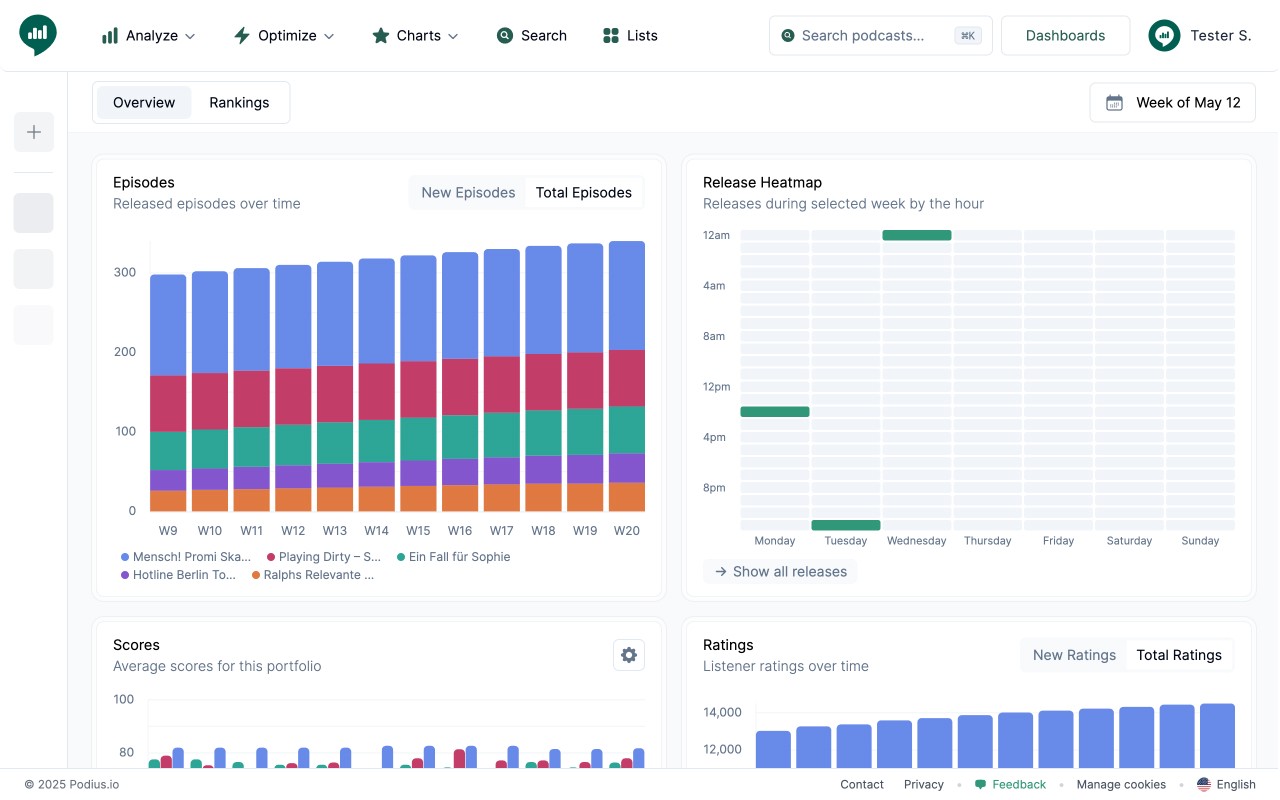Open the Tester S. account menu
Viewport: 1280px width, 800px height.
(1200, 35)
